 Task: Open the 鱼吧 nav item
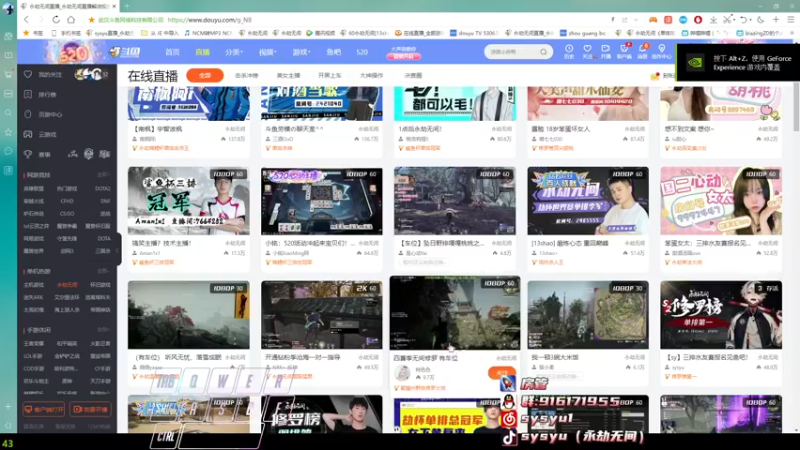334,52
